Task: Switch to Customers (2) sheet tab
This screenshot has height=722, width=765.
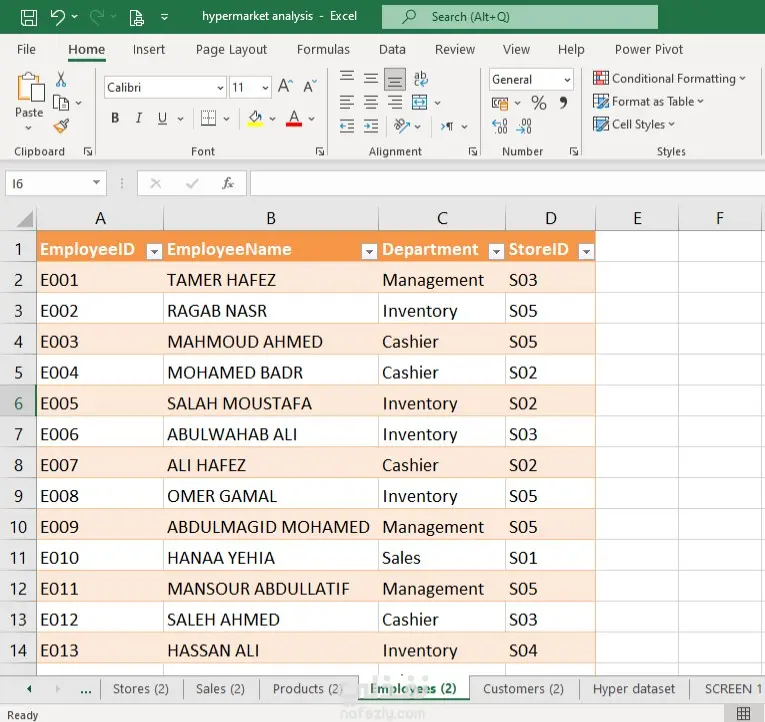Action: [523, 689]
